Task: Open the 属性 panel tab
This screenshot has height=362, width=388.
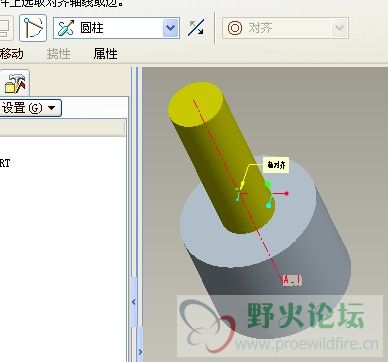Action: click(105, 53)
